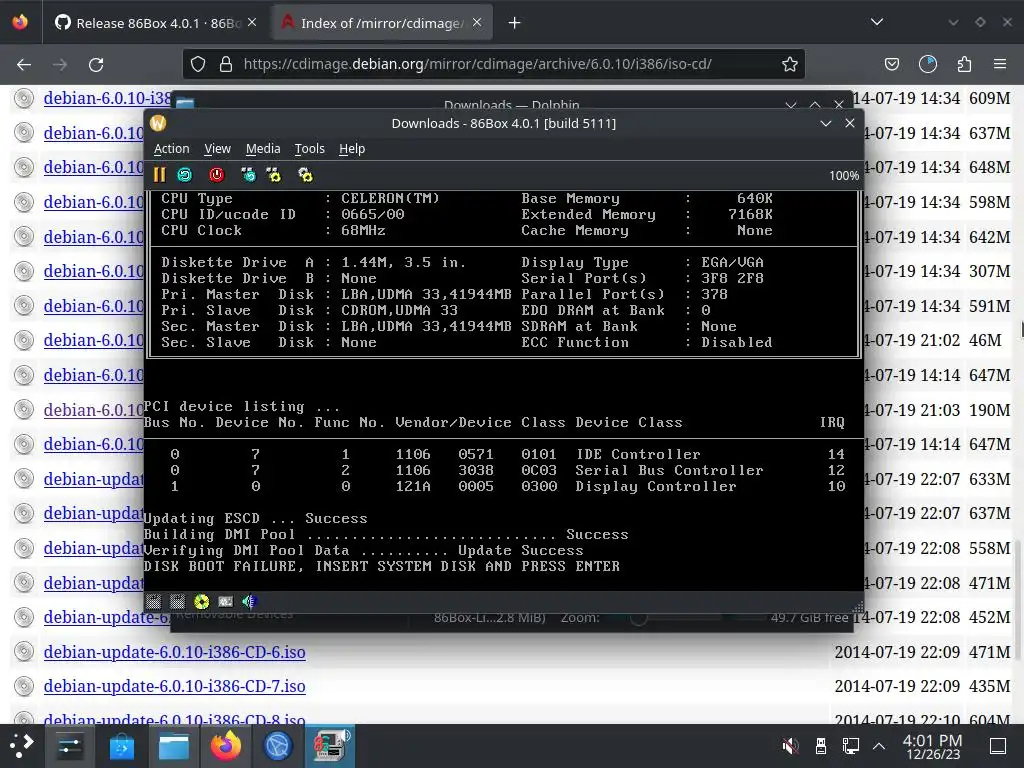Click disc icon beside CD-6.iso row

click(24, 652)
